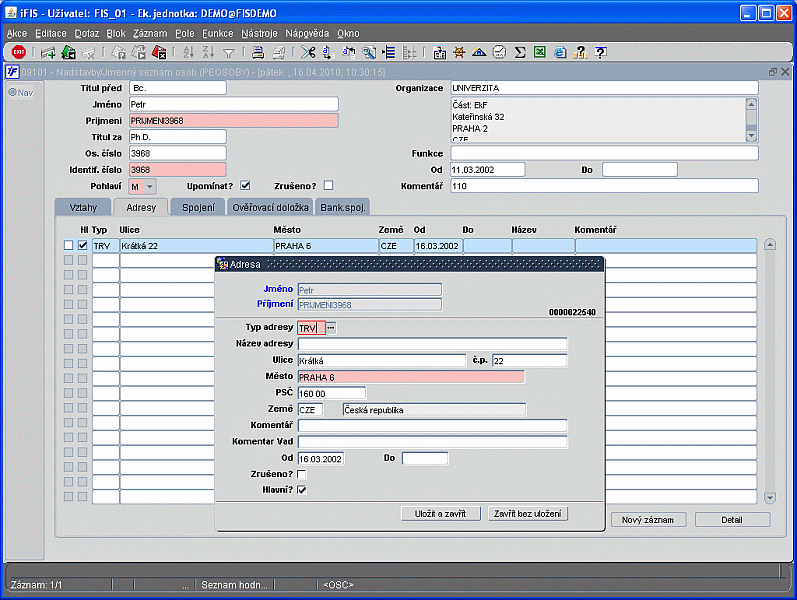Click the Sigma sum toolbar icon
This screenshot has width=797, height=600.
tap(520, 52)
